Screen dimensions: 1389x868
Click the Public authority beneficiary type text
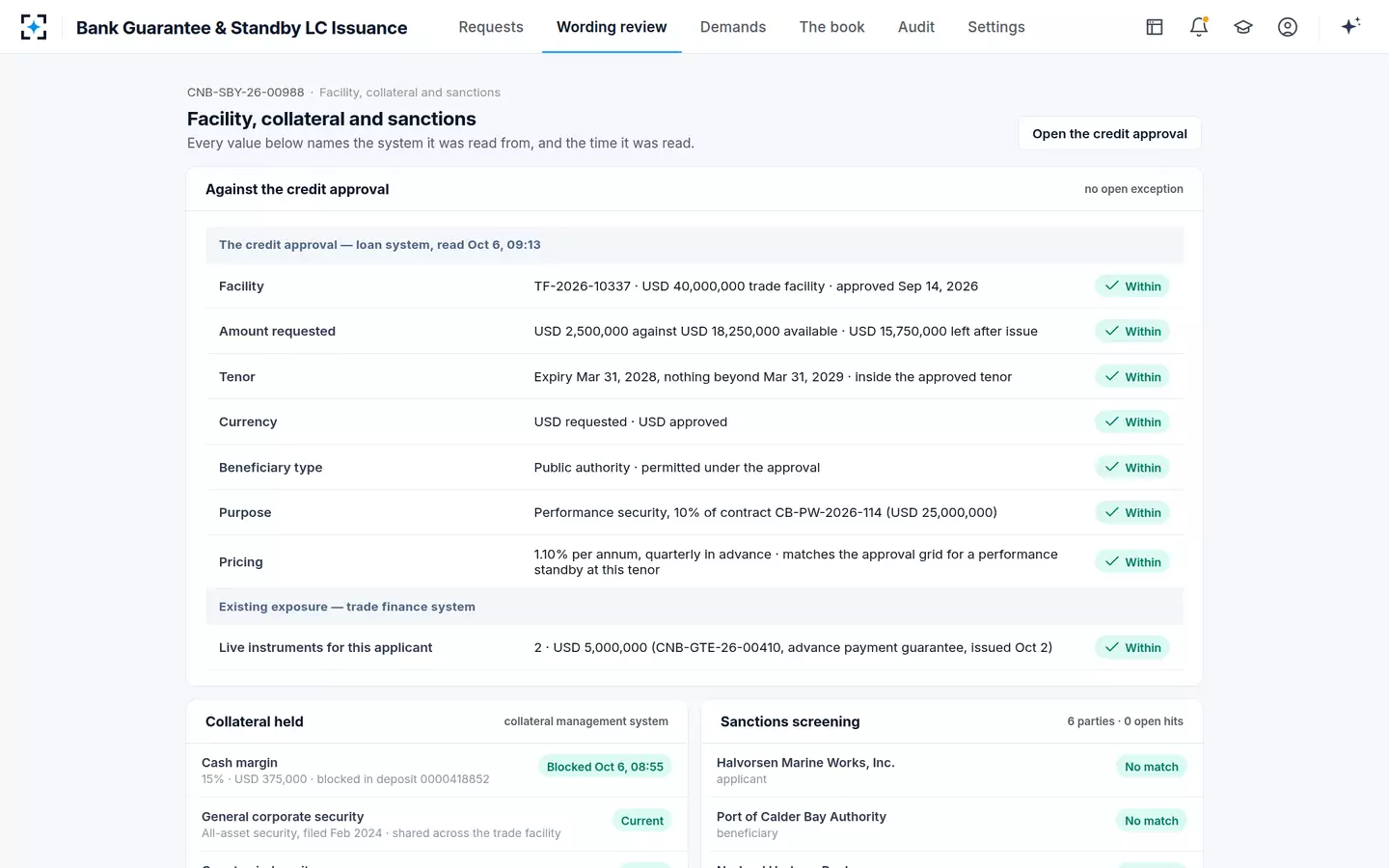click(x=677, y=468)
